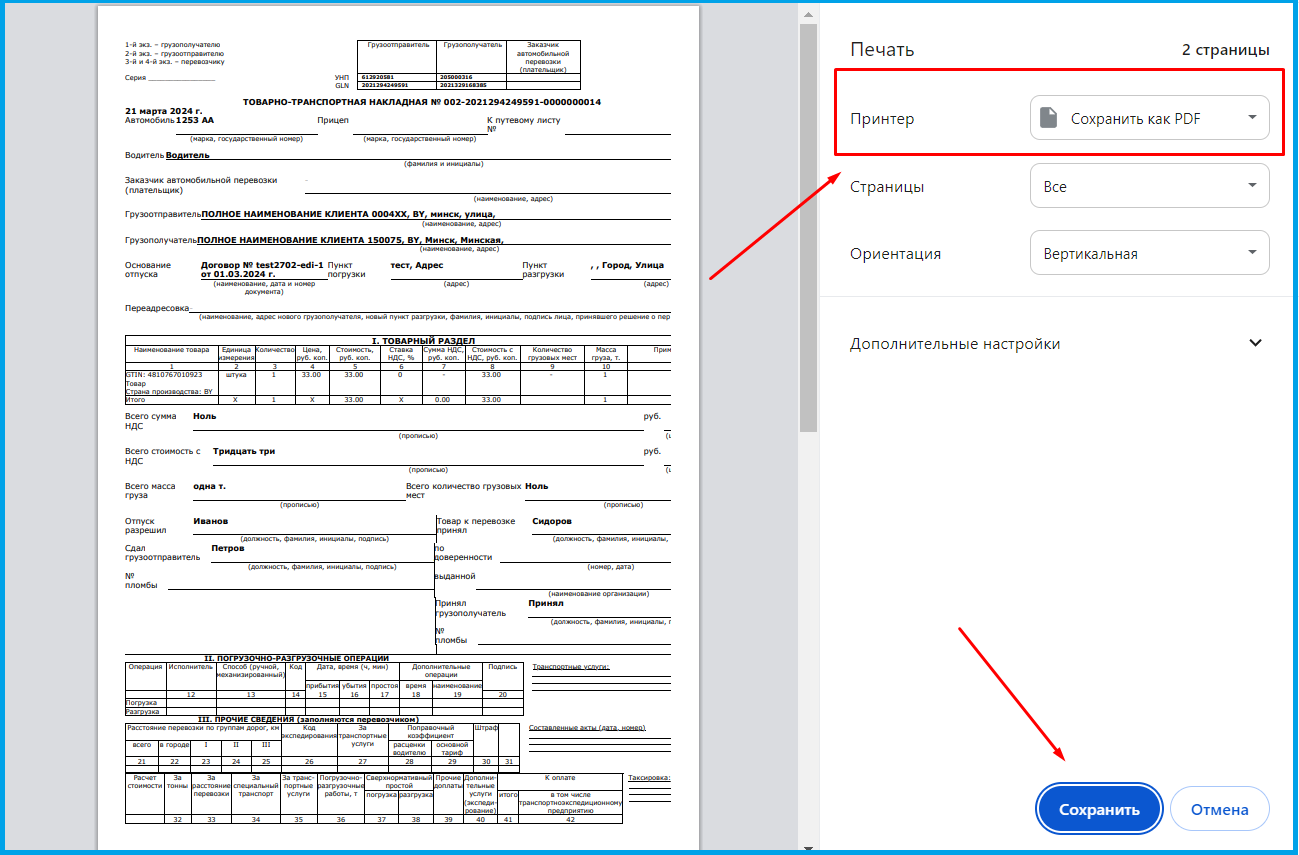Click 'II. ПОГРУЗОЧНО-РАЗГРУЗОЧНЫЕ ОПЕРАЦИИ' heading in preview
This screenshot has width=1299, height=855.
(296, 658)
